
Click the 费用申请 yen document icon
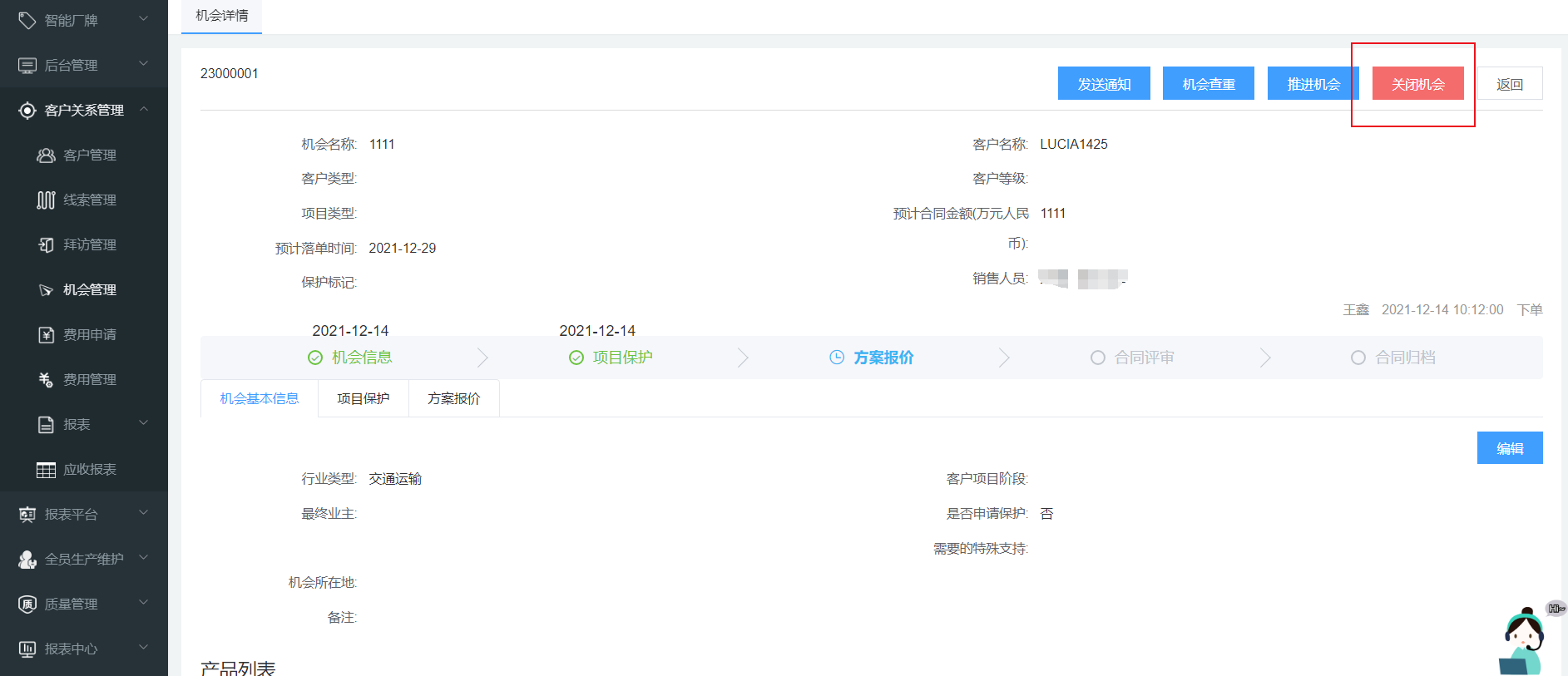coord(46,335)
